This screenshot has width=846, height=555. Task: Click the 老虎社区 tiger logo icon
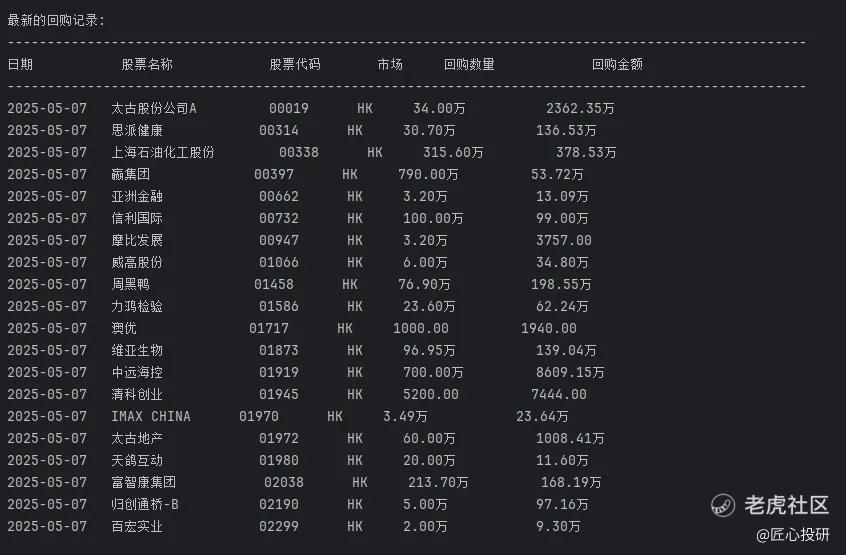(723, 505)
